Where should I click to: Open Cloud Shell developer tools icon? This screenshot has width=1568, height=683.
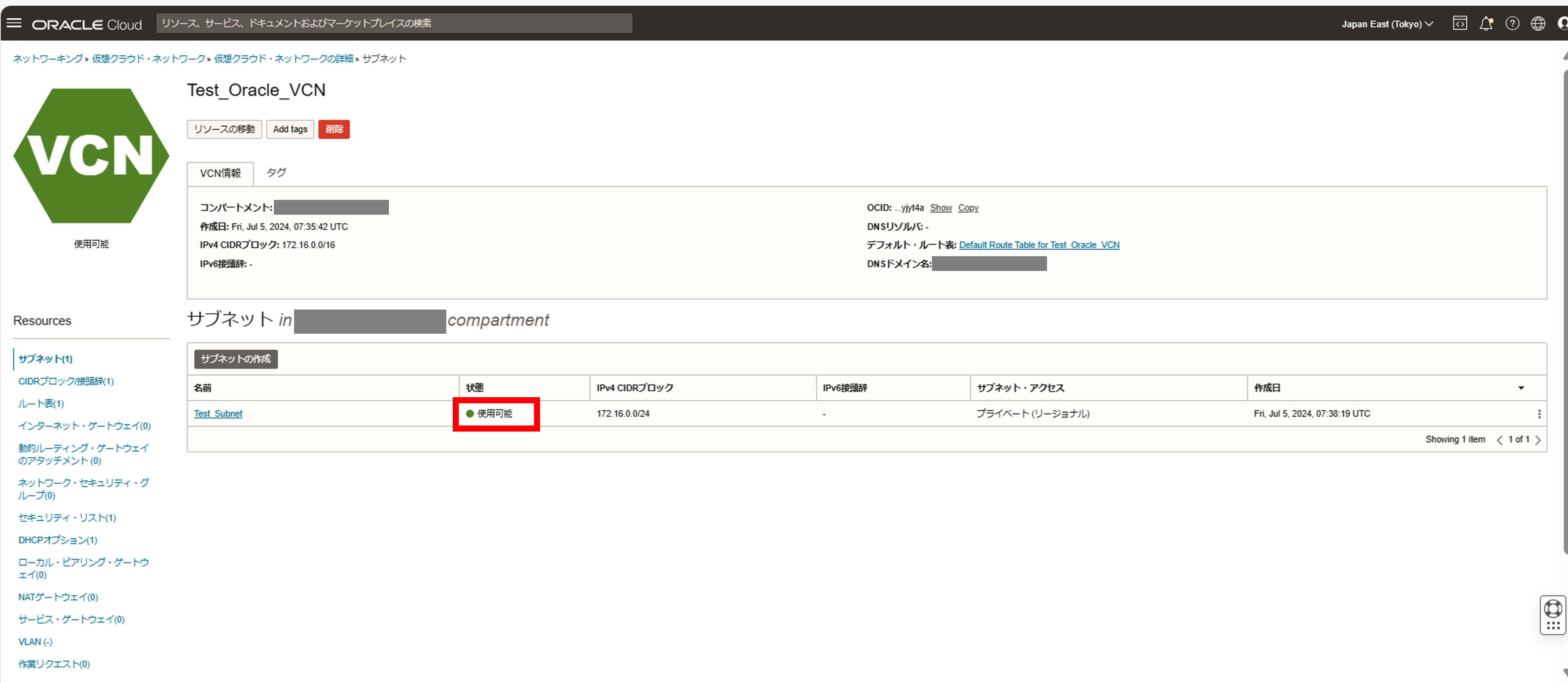[x=1460, y=24]
